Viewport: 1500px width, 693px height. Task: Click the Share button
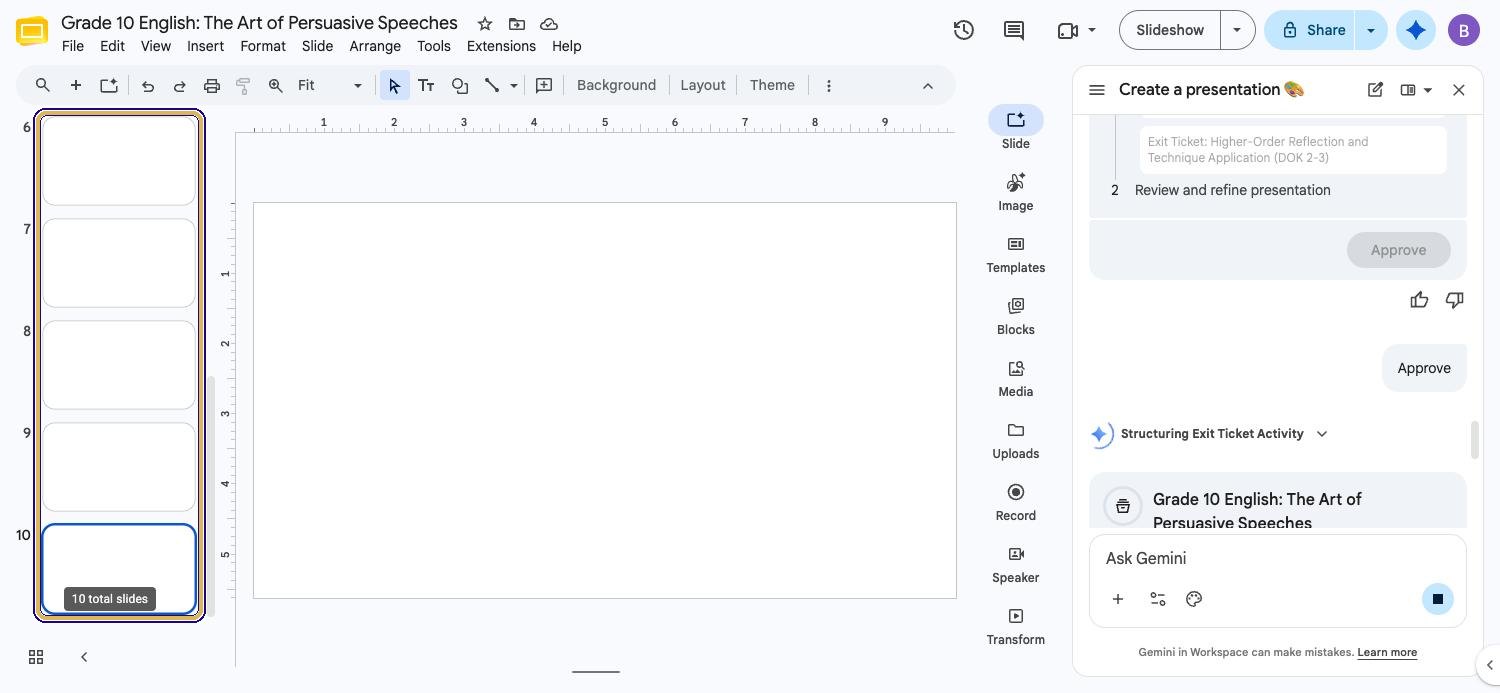click(x=1311, y=30)
